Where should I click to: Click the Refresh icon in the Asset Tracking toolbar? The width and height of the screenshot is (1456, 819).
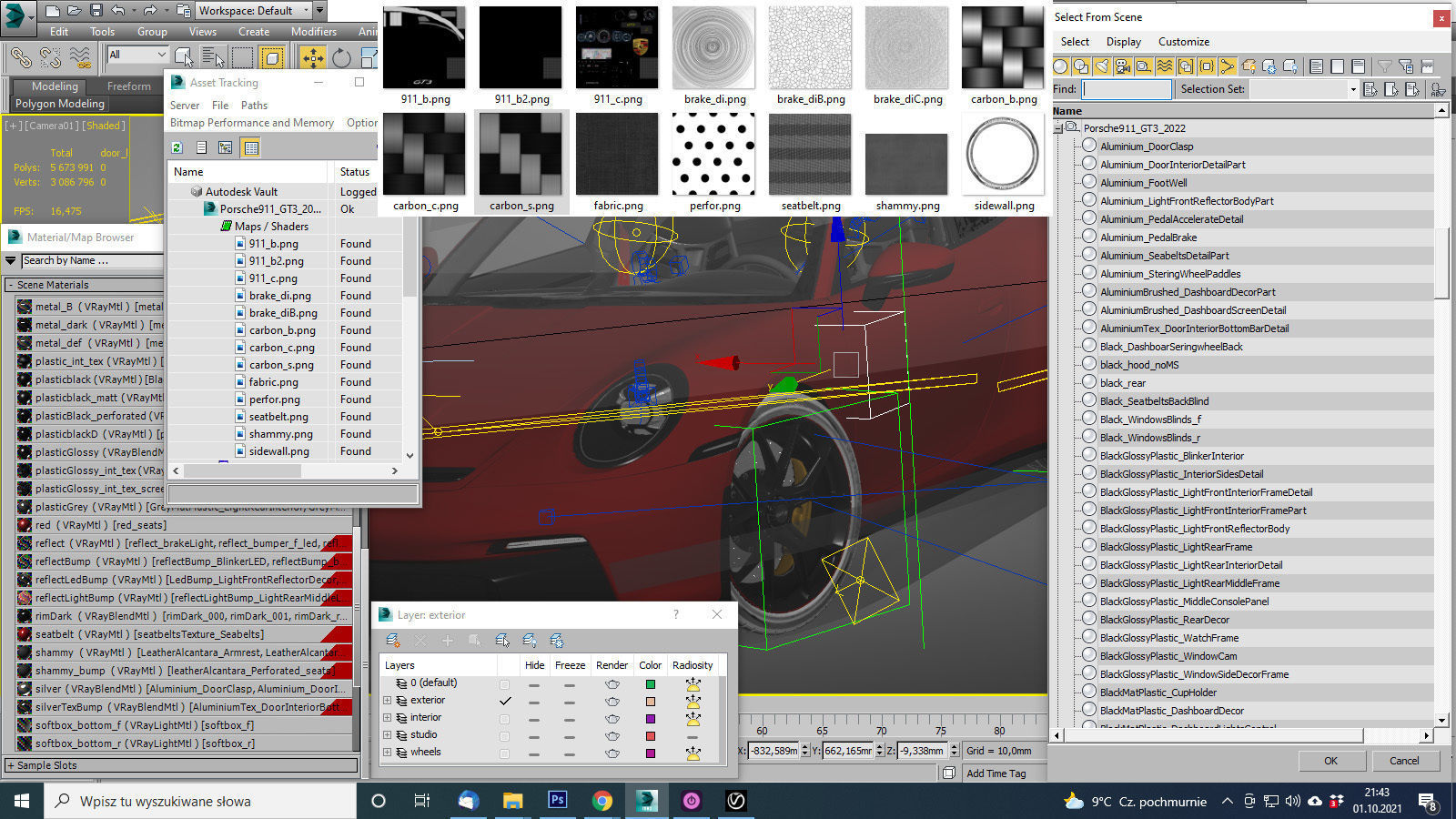[x=177, y=147]
